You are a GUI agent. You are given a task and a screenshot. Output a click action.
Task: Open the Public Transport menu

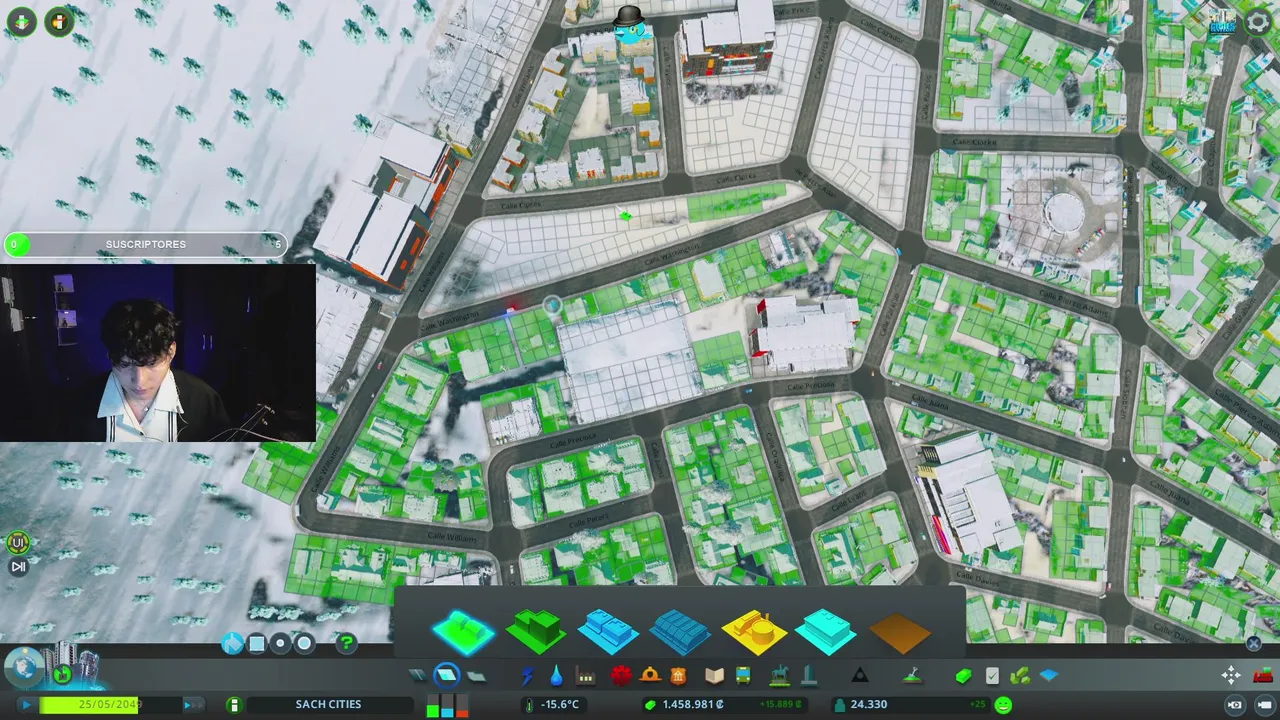[x=743, y=677]
